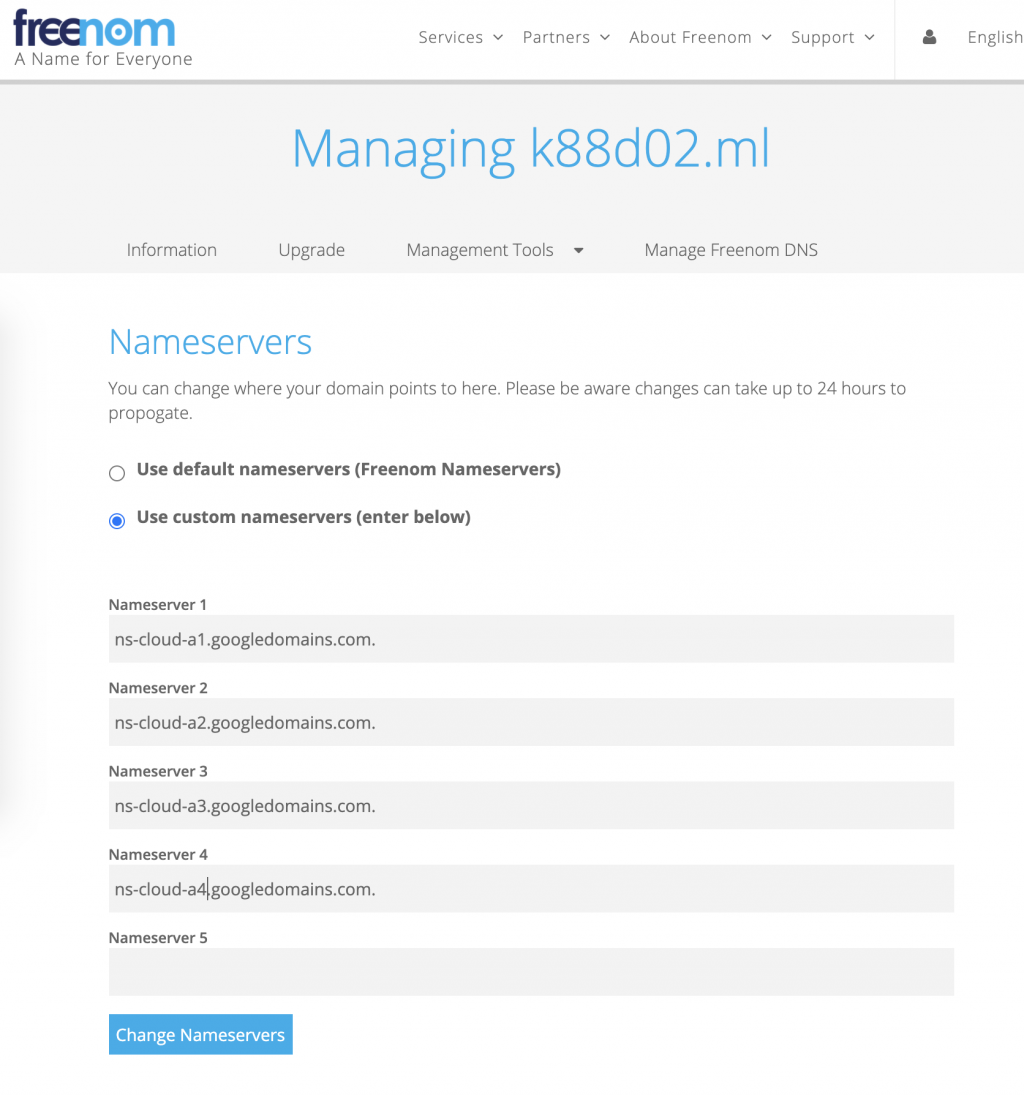Focus the Nameserver 4 field
This screenshot has height=1095, width=1024.
531,888
